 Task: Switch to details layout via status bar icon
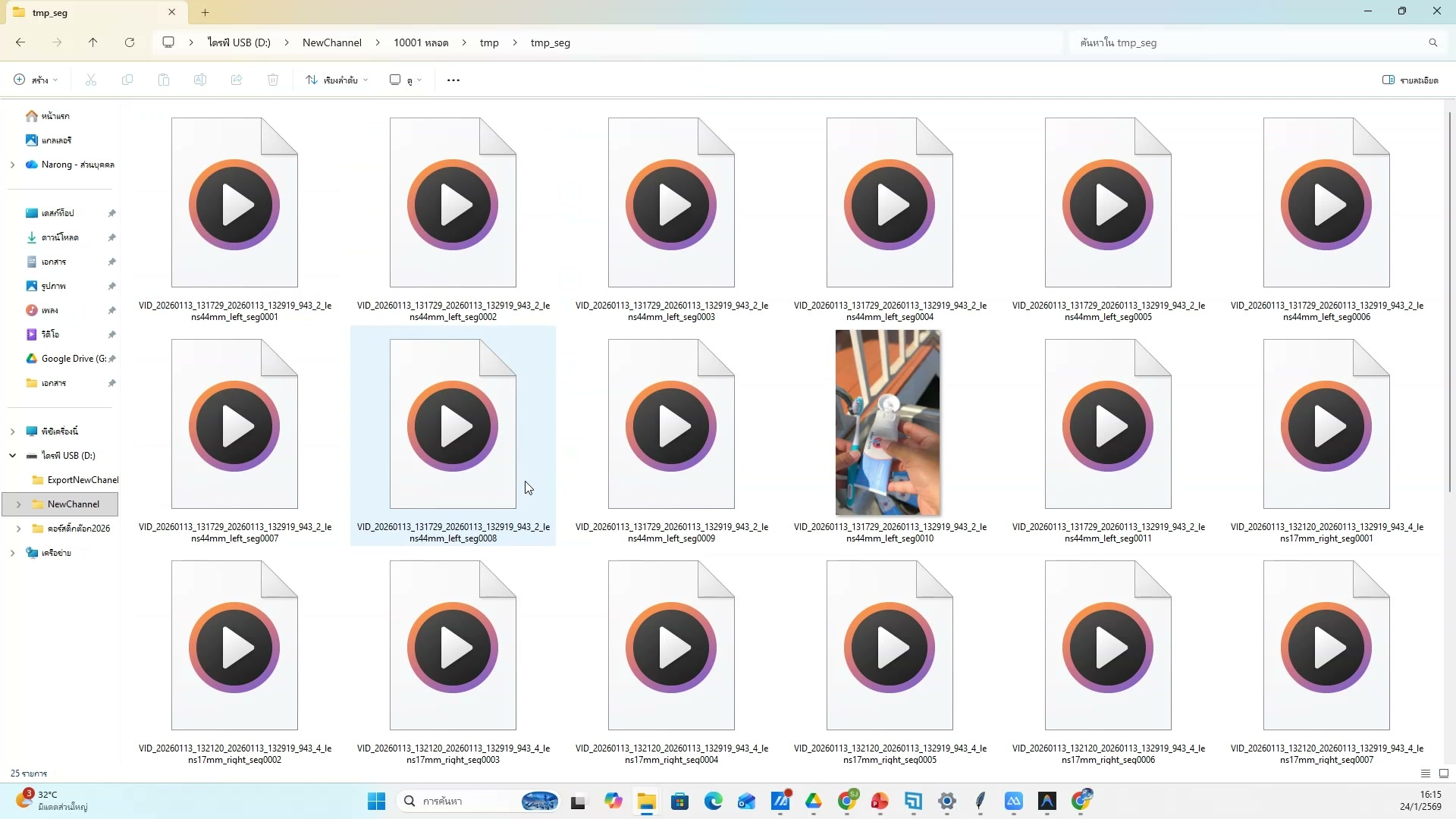coord(1426,773)
